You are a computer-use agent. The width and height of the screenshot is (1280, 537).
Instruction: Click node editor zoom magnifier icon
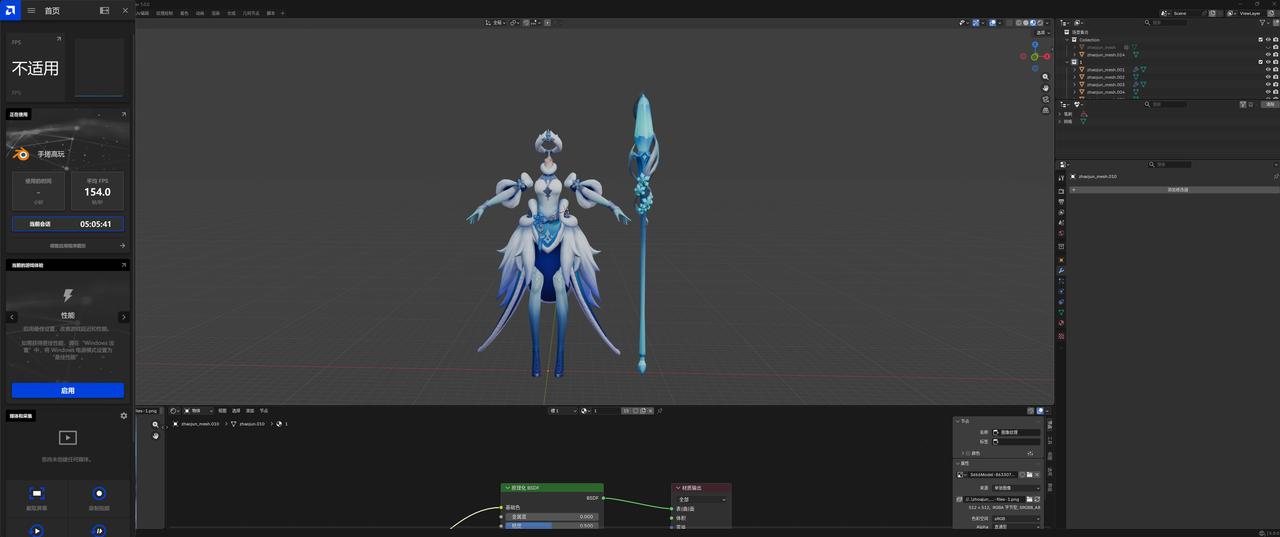pyautogui.click(x=156, y=424)
